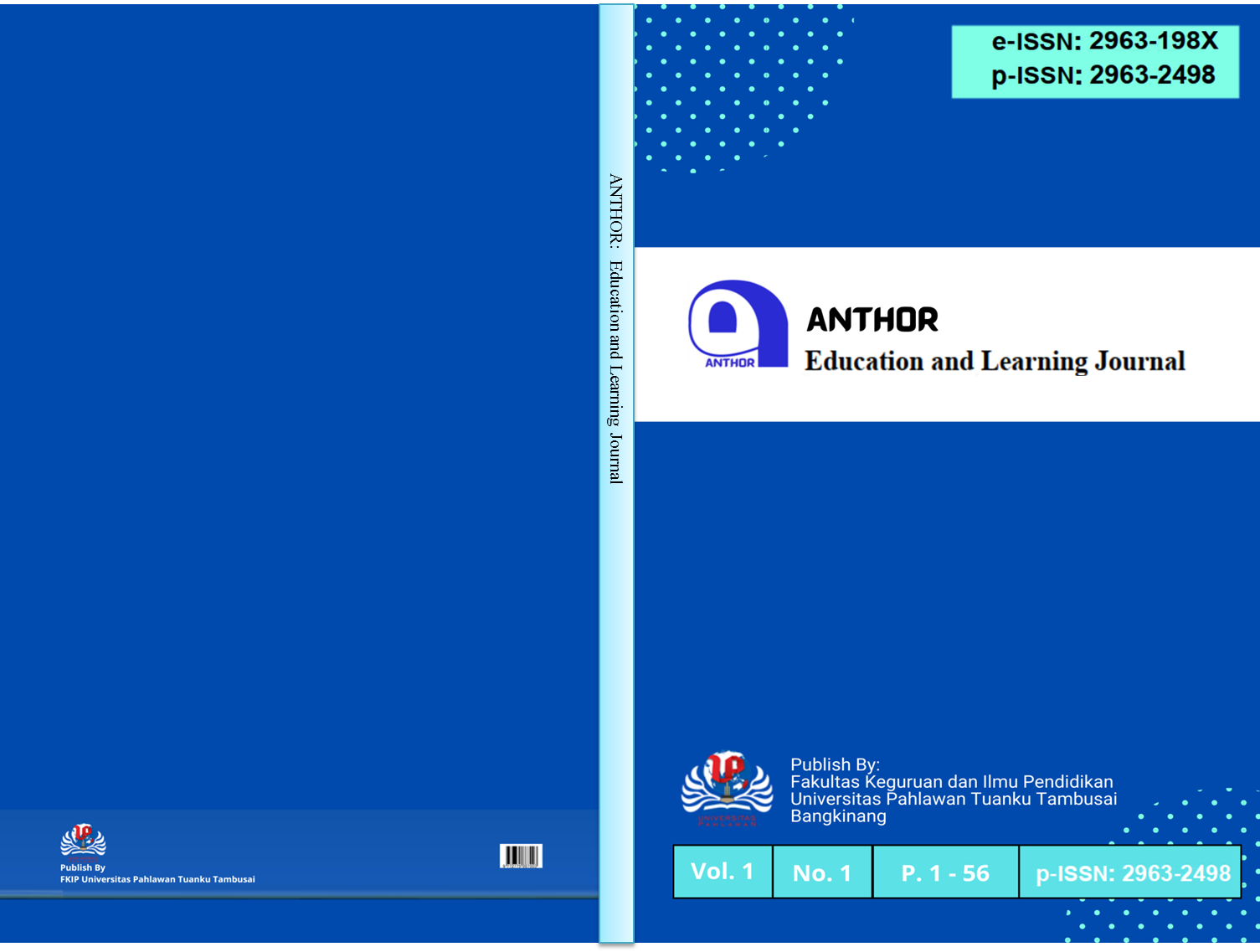Screen dimensions: 1260x952
Task: Toggle the p-ISSN: 2963-2498 banner at bottom
Action: tap(1129, 872)
